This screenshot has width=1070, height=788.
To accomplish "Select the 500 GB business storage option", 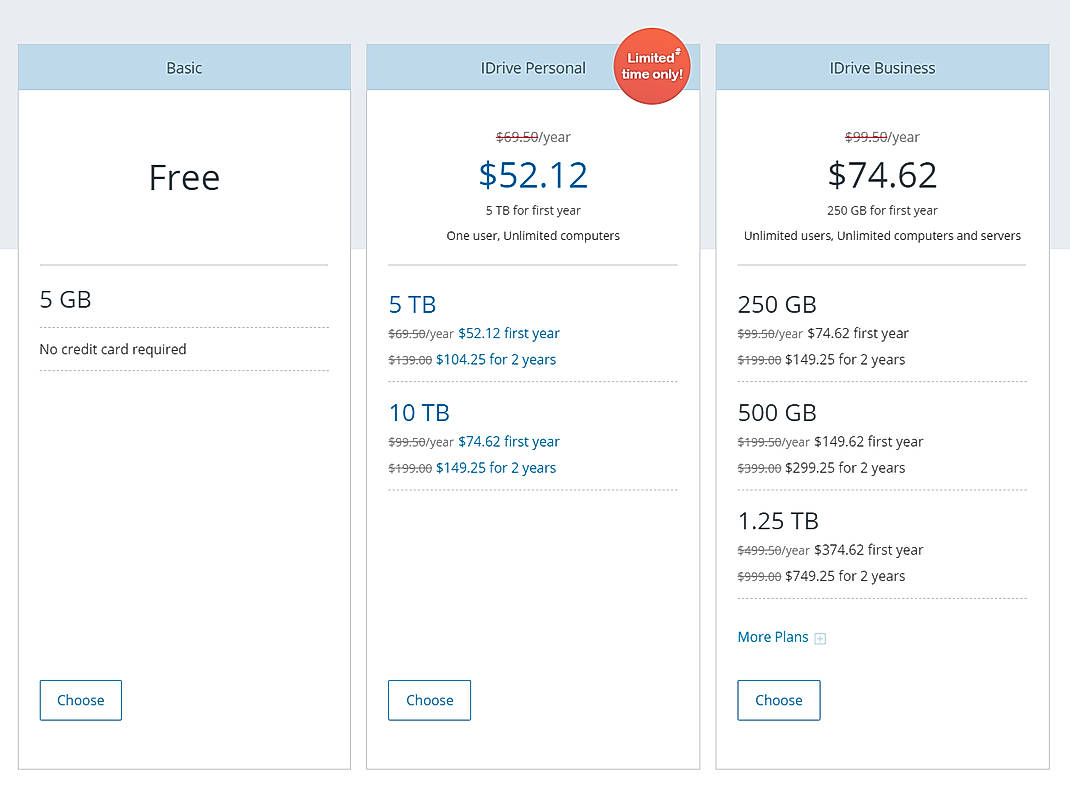I will pos(777,413).
